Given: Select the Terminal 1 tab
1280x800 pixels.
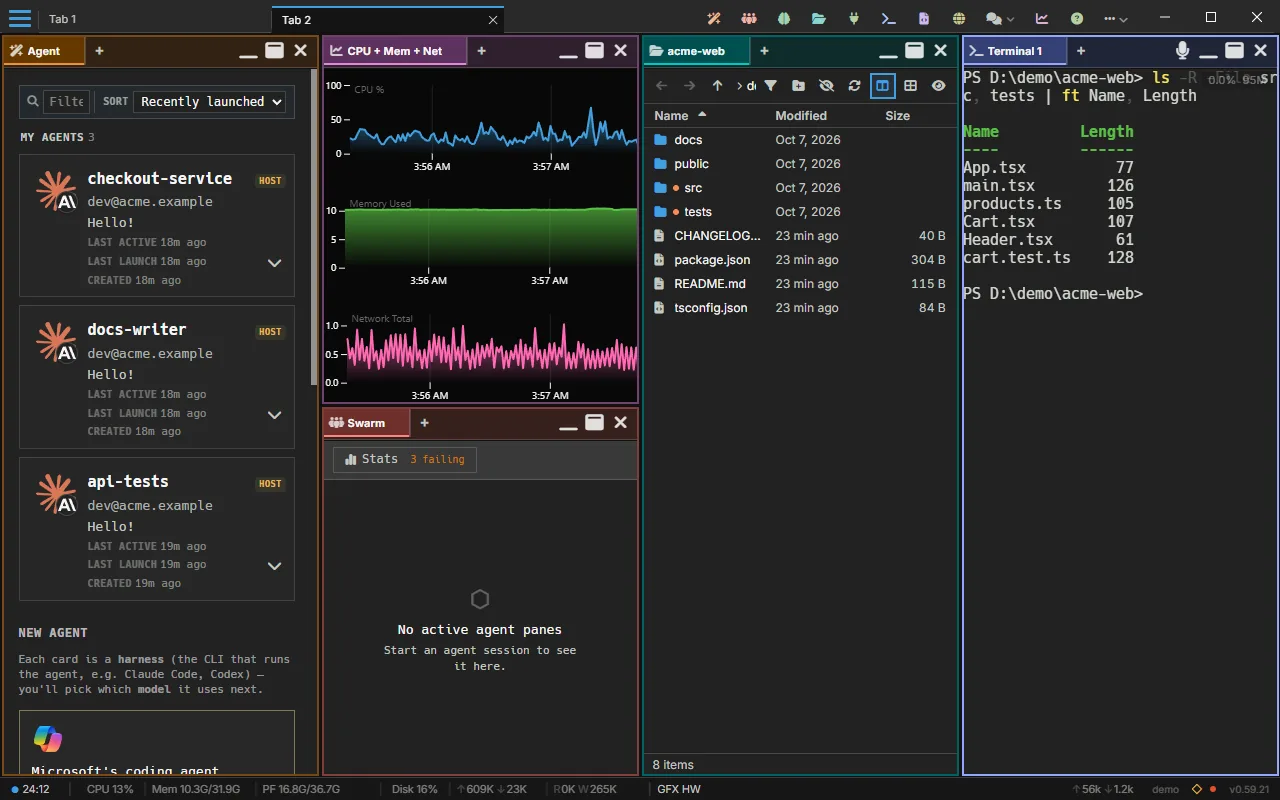Looking at the screenshot, I should coord(1015,51).
